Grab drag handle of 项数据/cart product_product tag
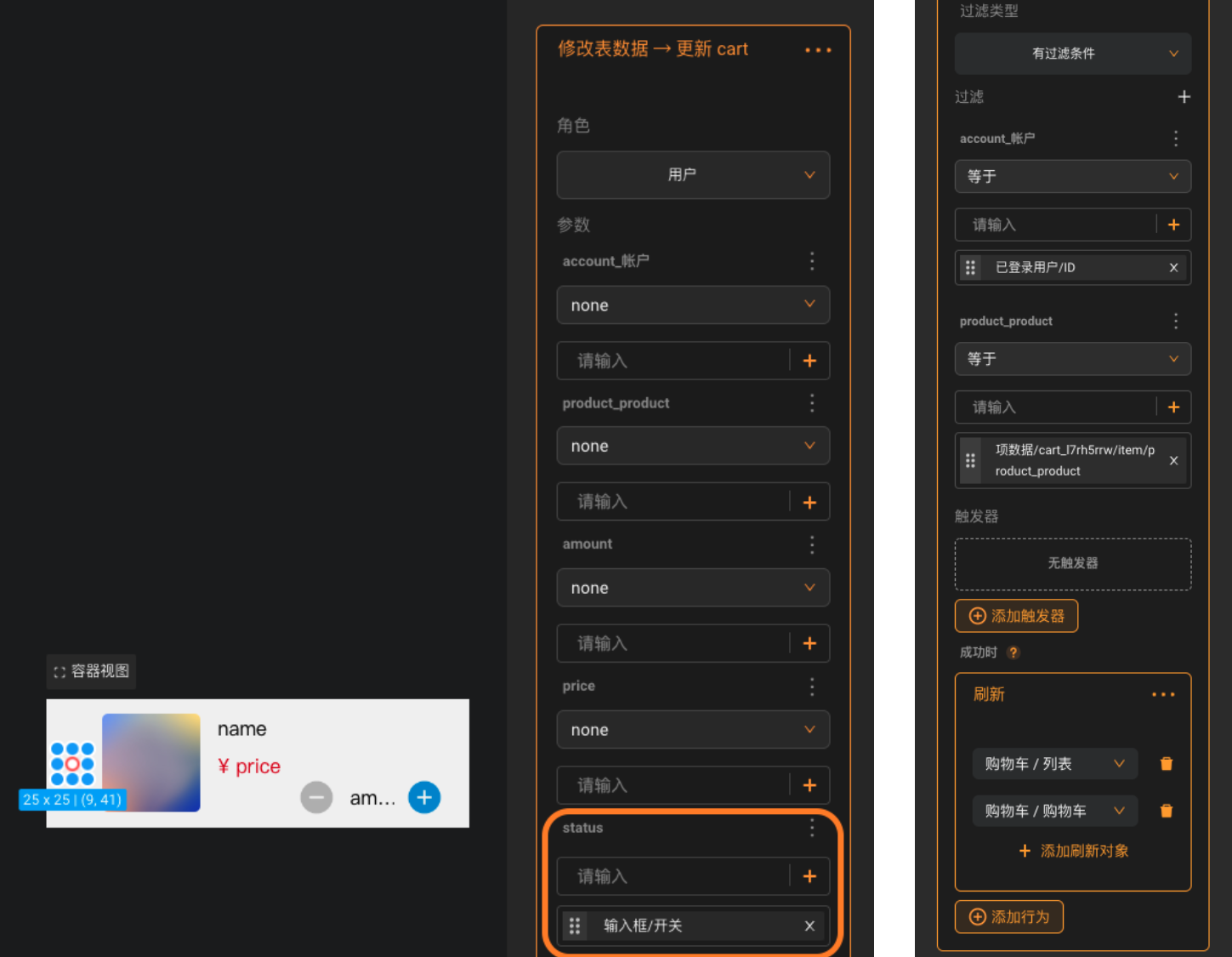This screenshot has height=957, width=1232. click(970, 460)
